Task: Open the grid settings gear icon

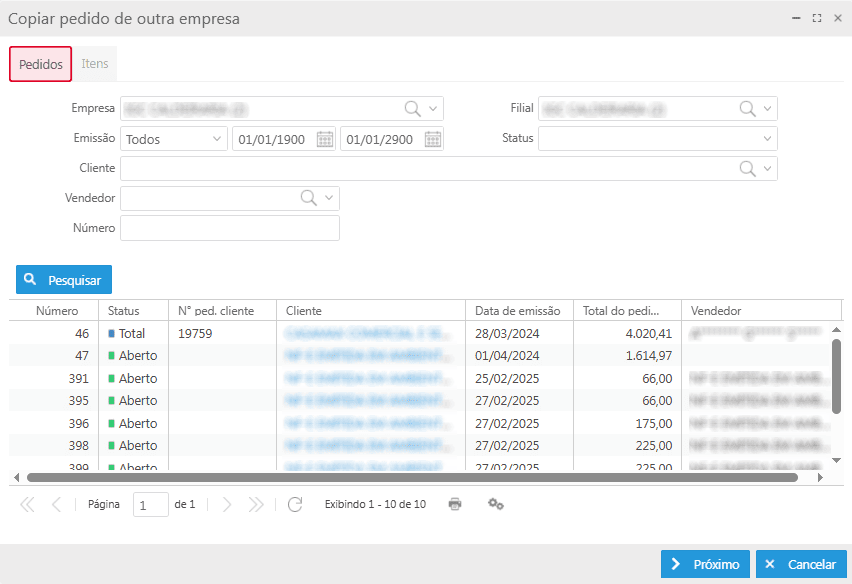Action: click(496, 504)
